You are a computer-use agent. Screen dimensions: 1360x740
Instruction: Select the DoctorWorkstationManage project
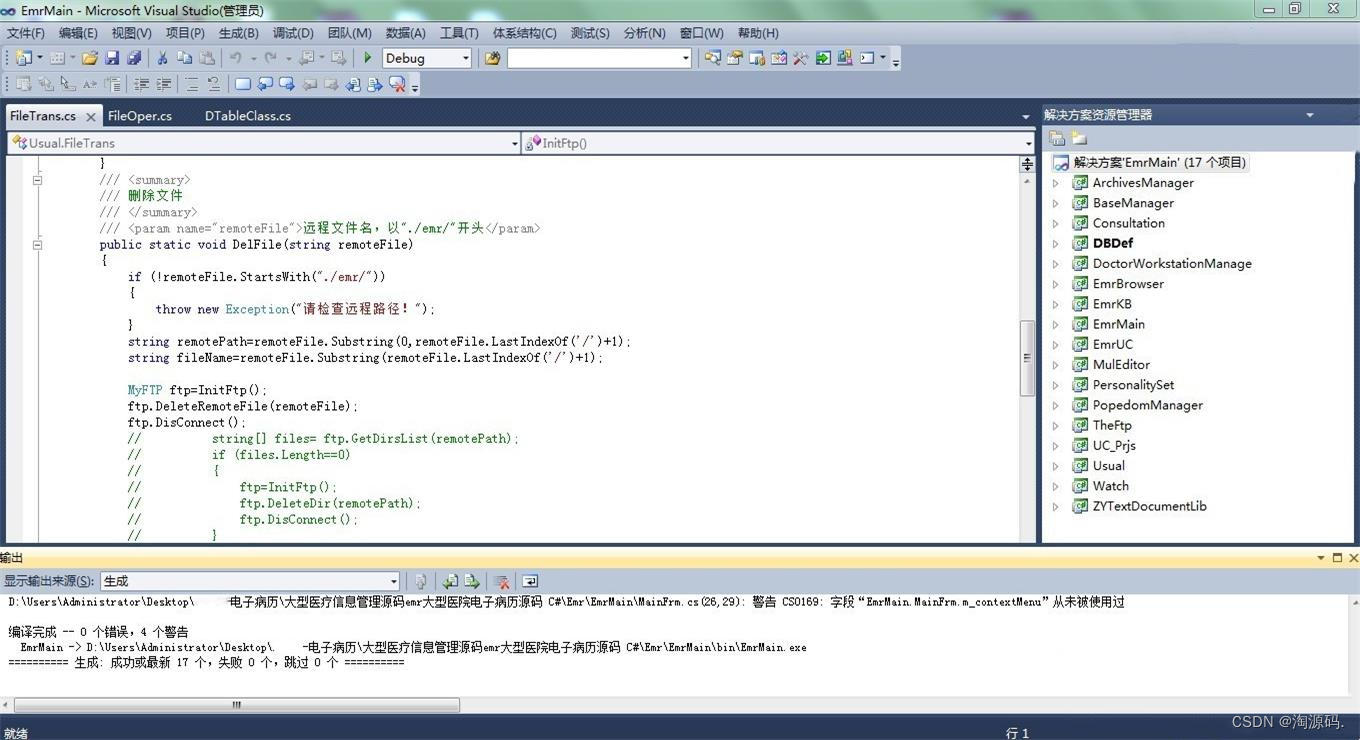click(x=1172, y=263)
